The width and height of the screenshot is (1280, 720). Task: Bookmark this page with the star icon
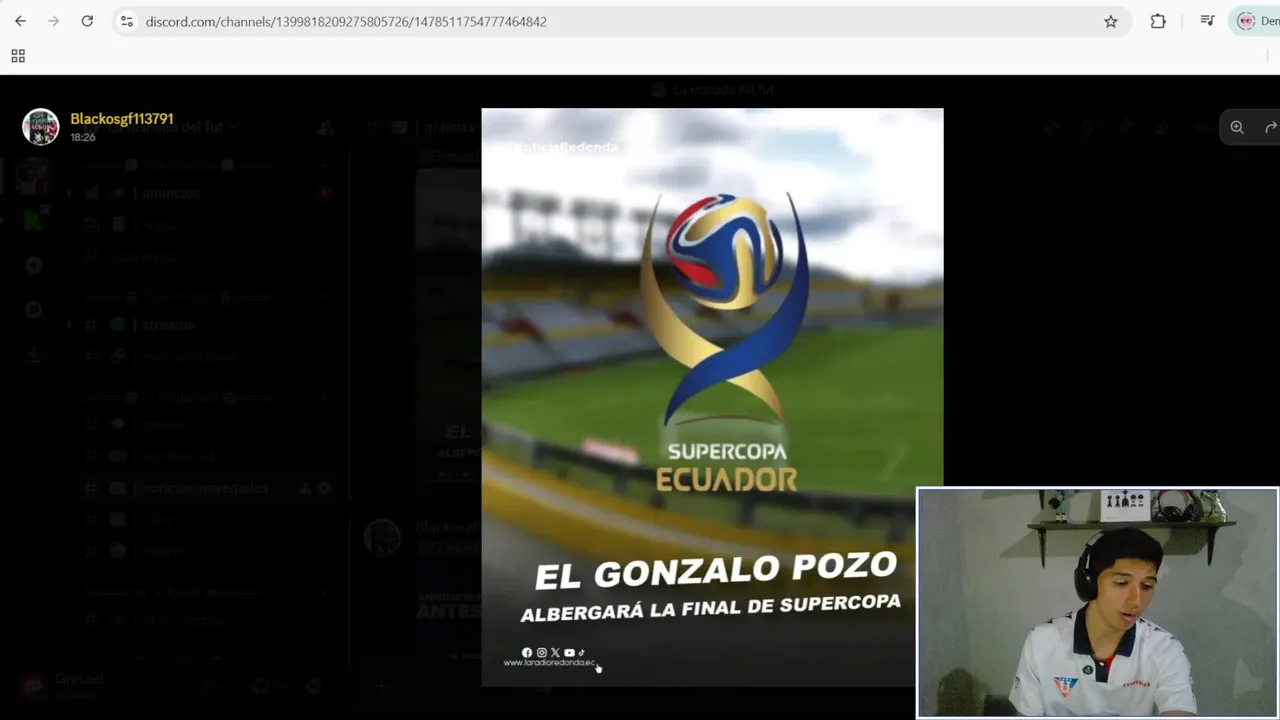click(1110, 21)
